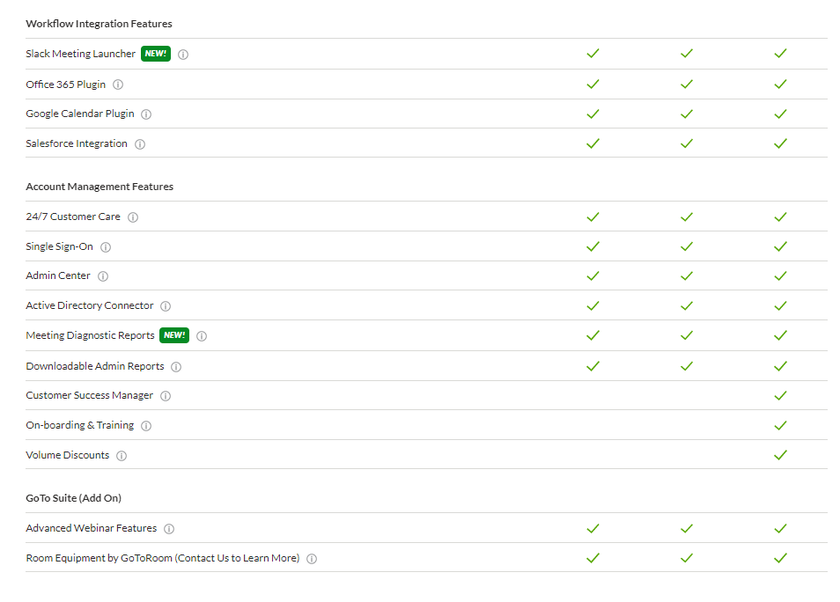Open info for Downloadable Admin Reports
840x602 pixels.
[176, 367]
